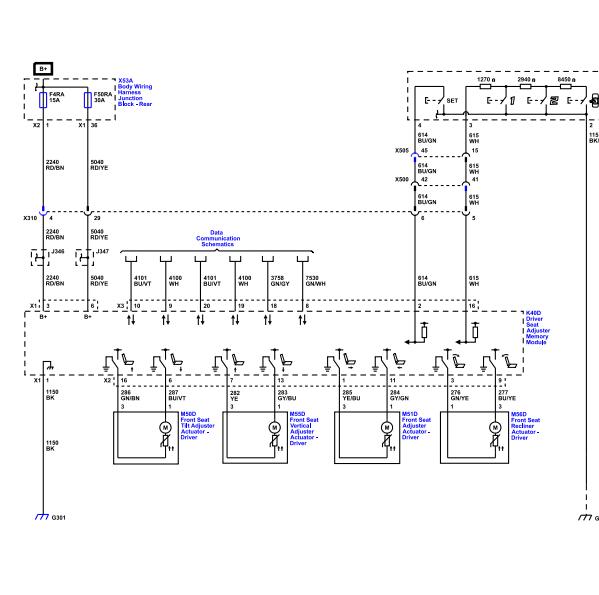Click the 285 YE/BU wire label
The width and height of the screenshot is (599, 595).
pos(351,395)
